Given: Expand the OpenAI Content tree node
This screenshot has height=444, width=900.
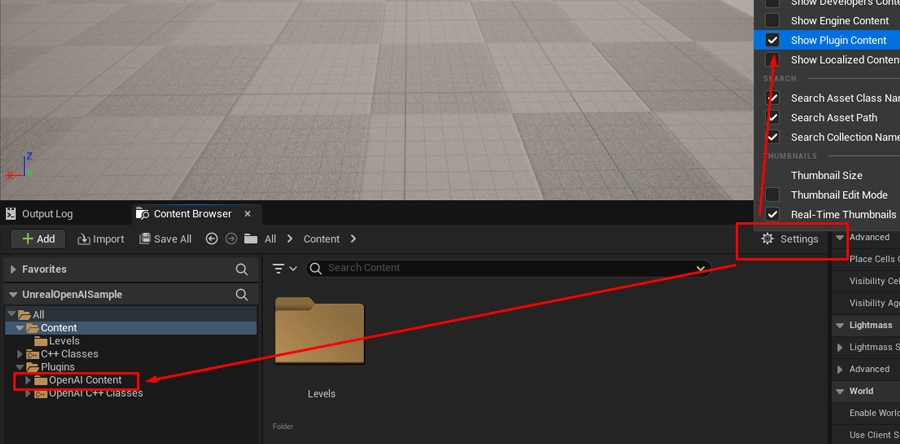Looking at the screenshot, I should pos(27,380).
